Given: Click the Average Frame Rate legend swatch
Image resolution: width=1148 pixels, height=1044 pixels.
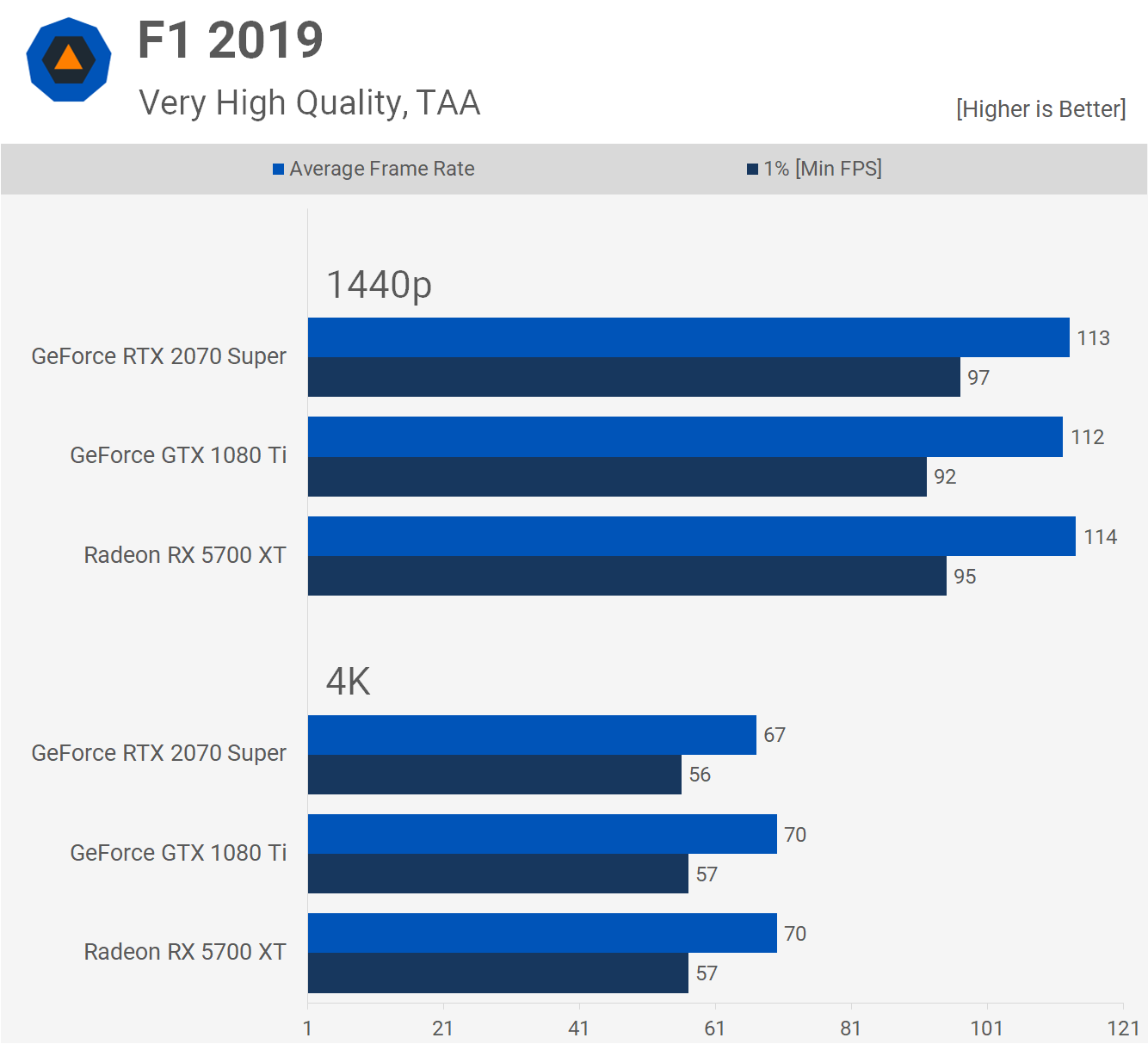Looking at the screenshot, I should pyautogui.click(x=278, y=170).
